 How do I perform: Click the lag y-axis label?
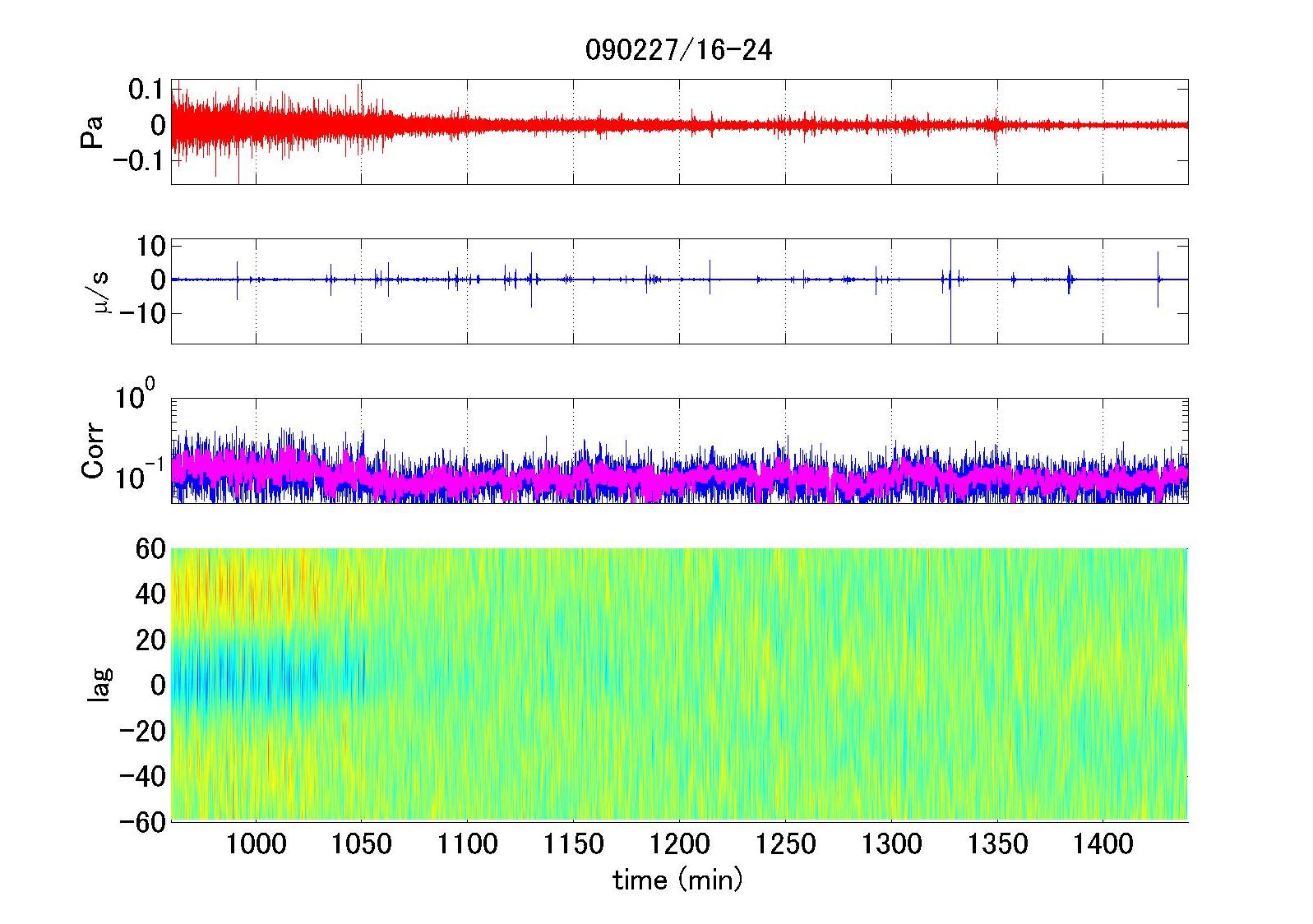(99, 684)
